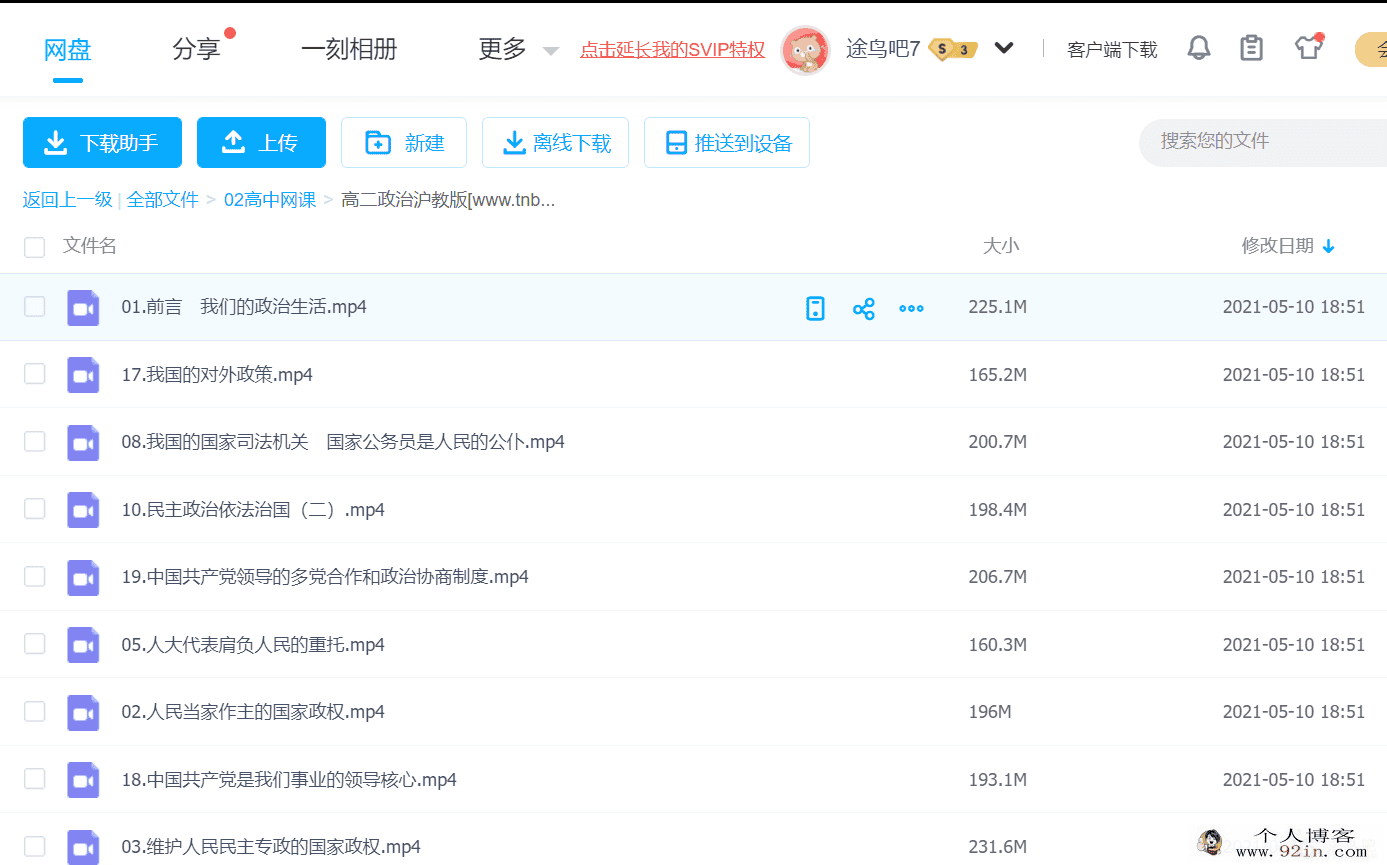Click video icon of 19.中国共产党领导的多党合作 file

click(x=83, y=577)
